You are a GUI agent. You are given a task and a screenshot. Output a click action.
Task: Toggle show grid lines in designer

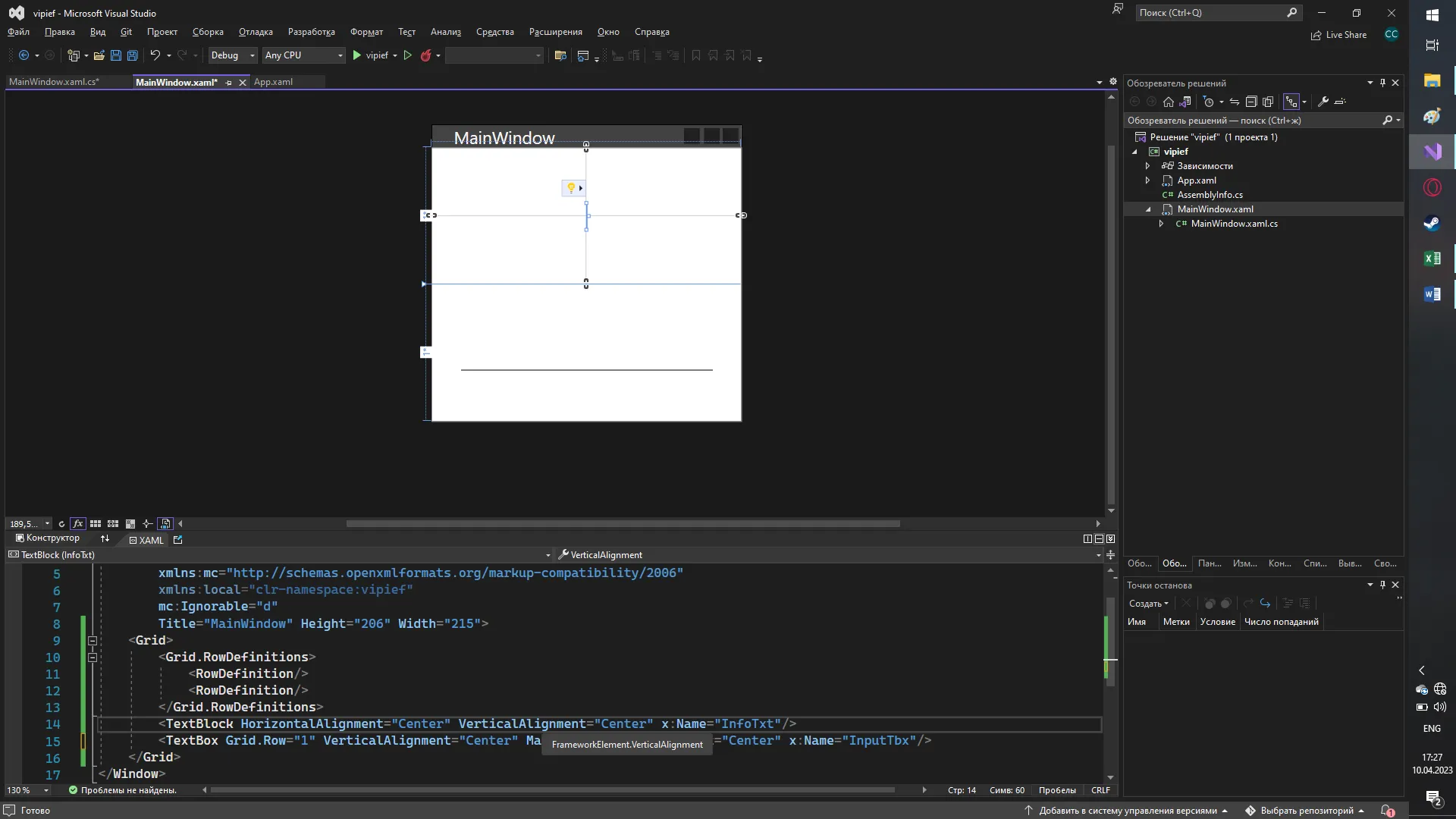pos(96,524)
